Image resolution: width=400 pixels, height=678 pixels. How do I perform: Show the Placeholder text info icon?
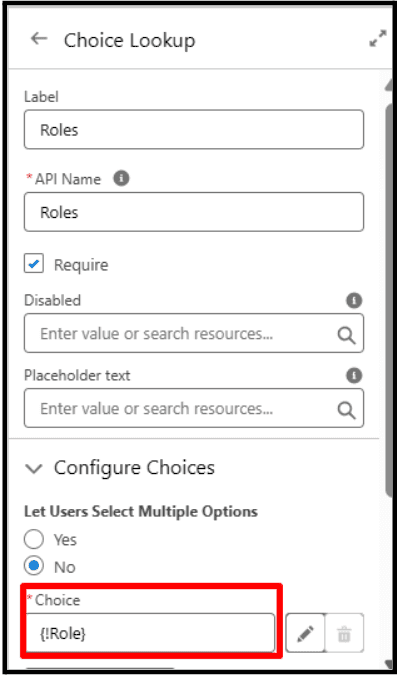tap(354, 375)
